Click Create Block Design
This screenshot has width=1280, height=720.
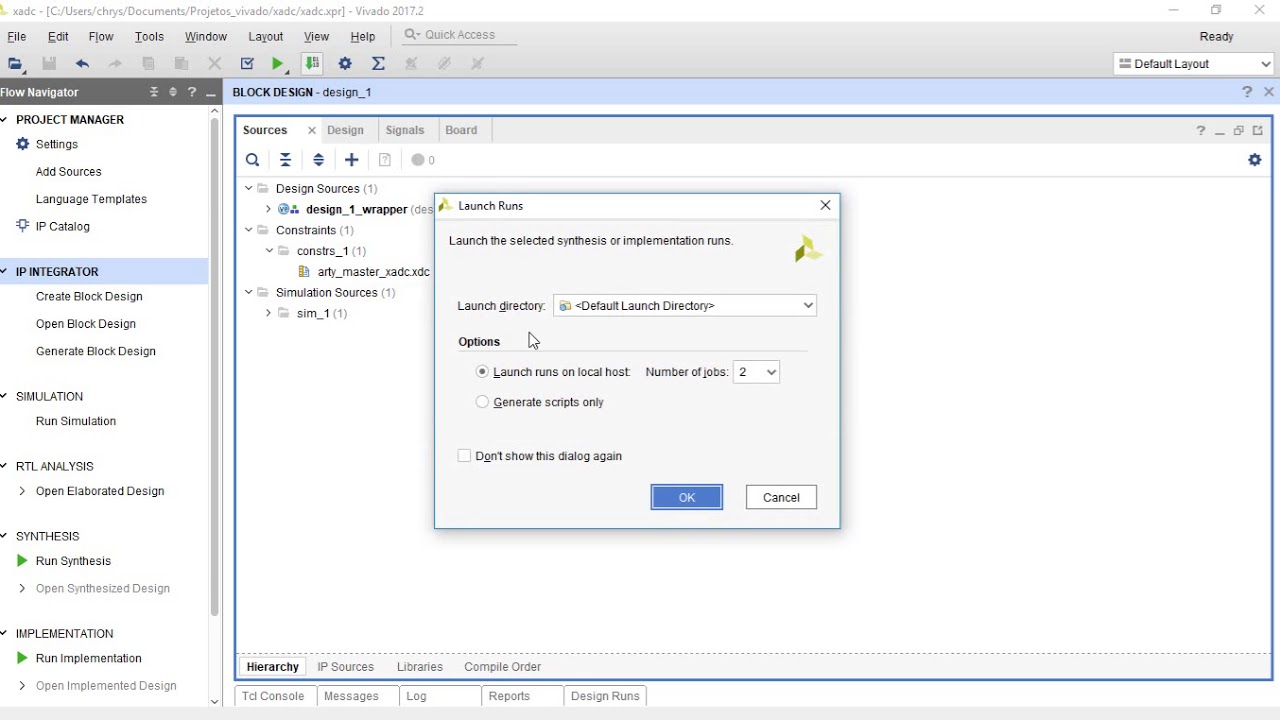pyautogui.click(x=89, y=297)
